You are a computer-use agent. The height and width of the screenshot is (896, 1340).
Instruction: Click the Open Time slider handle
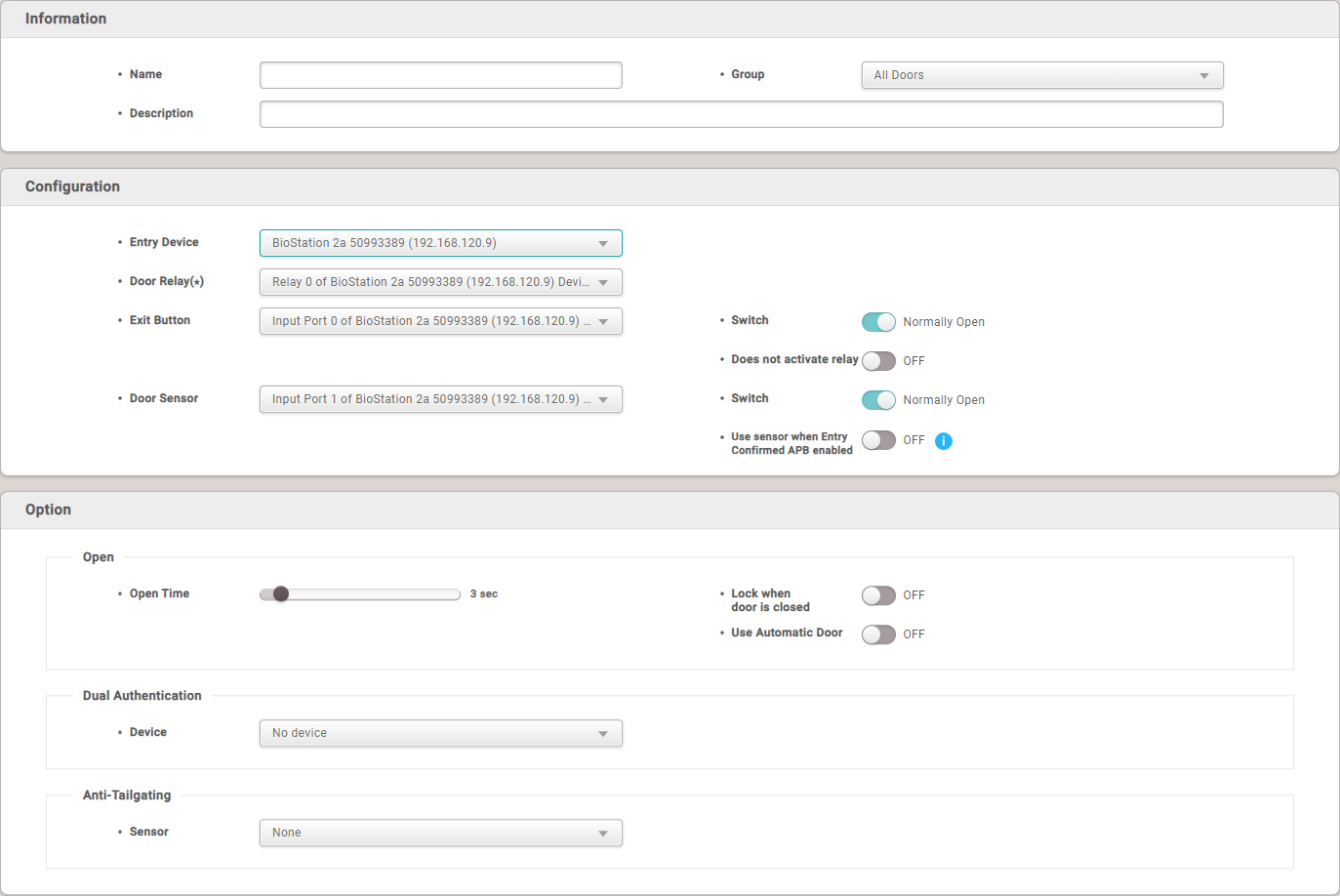tap(281, 593)
